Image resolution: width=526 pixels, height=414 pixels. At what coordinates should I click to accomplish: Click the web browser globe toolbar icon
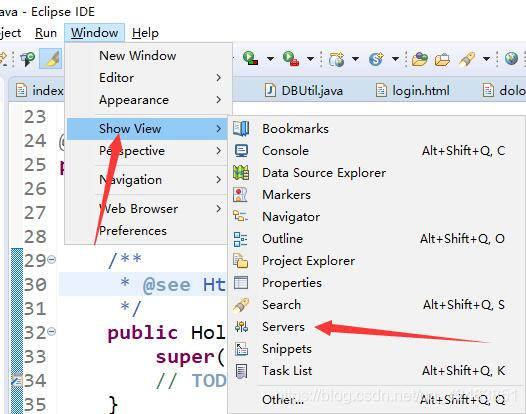511,59
